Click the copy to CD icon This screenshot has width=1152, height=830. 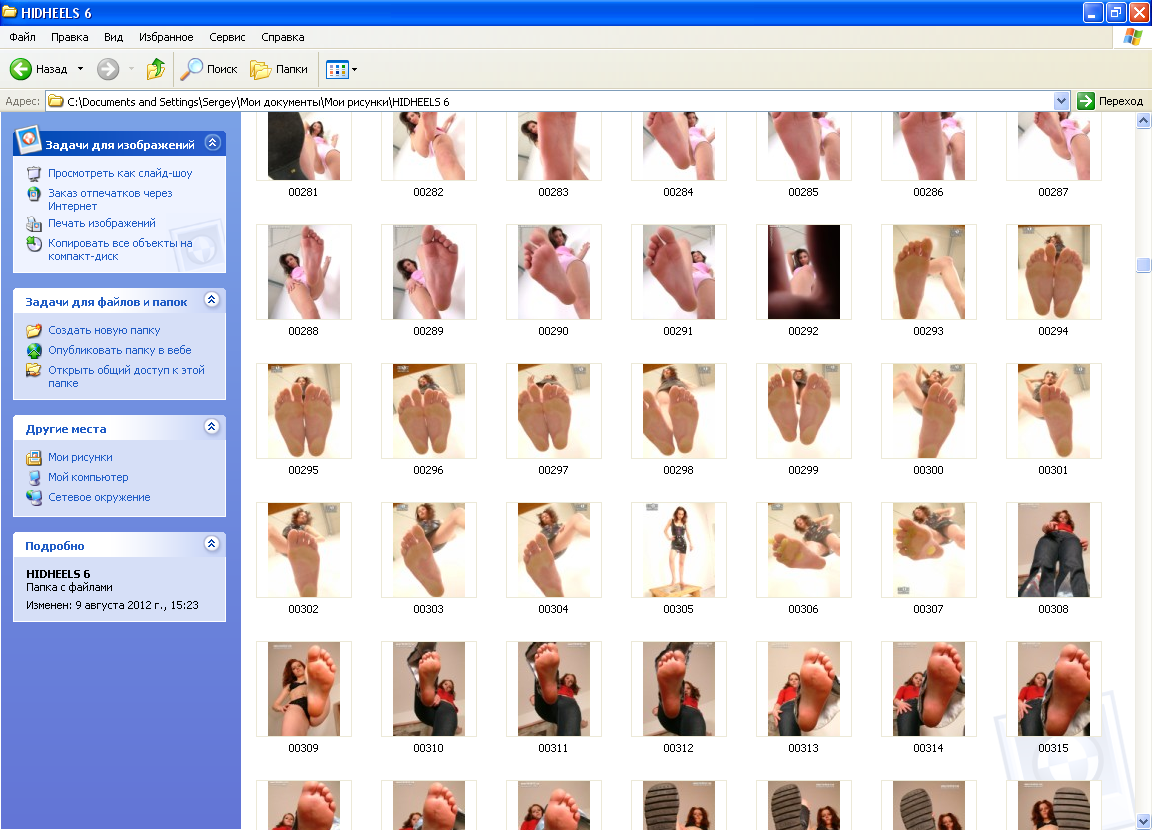(x=34, y=244)
